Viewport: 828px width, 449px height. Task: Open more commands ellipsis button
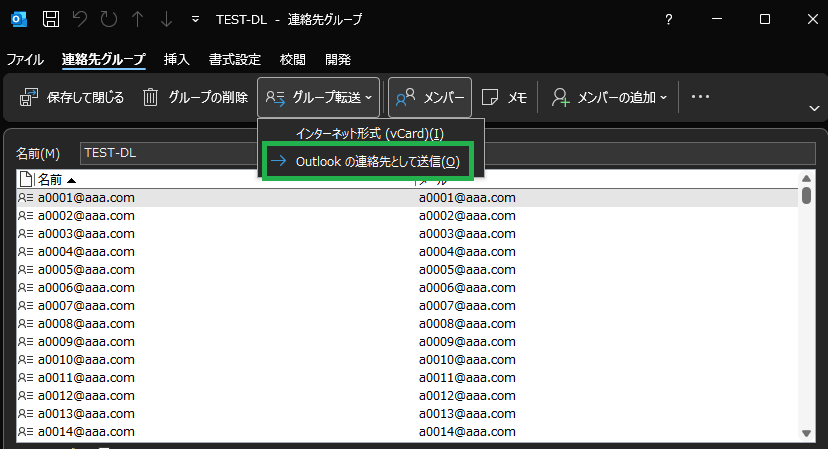[700, 97]
